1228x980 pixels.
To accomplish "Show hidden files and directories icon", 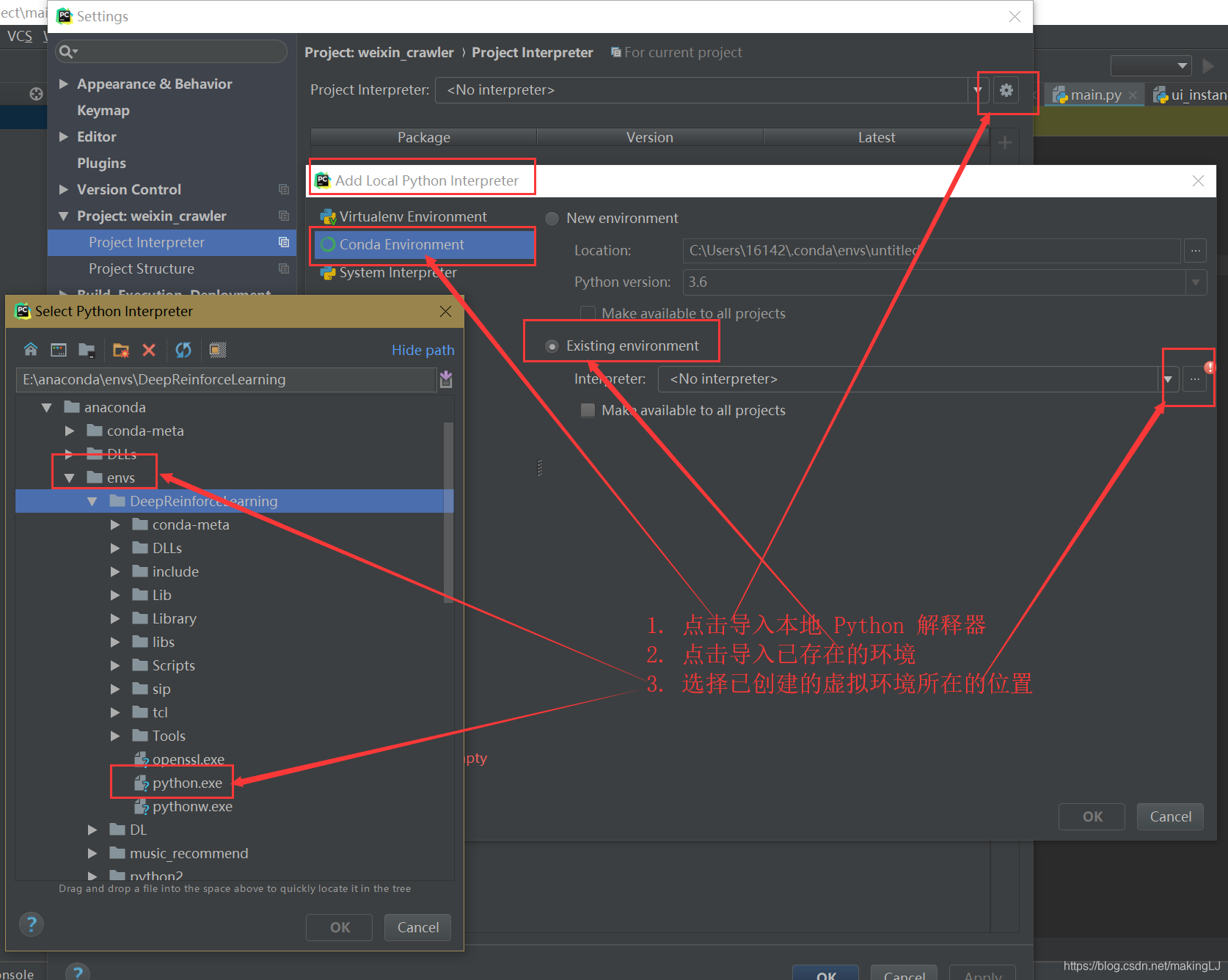I will pos(218,350).
